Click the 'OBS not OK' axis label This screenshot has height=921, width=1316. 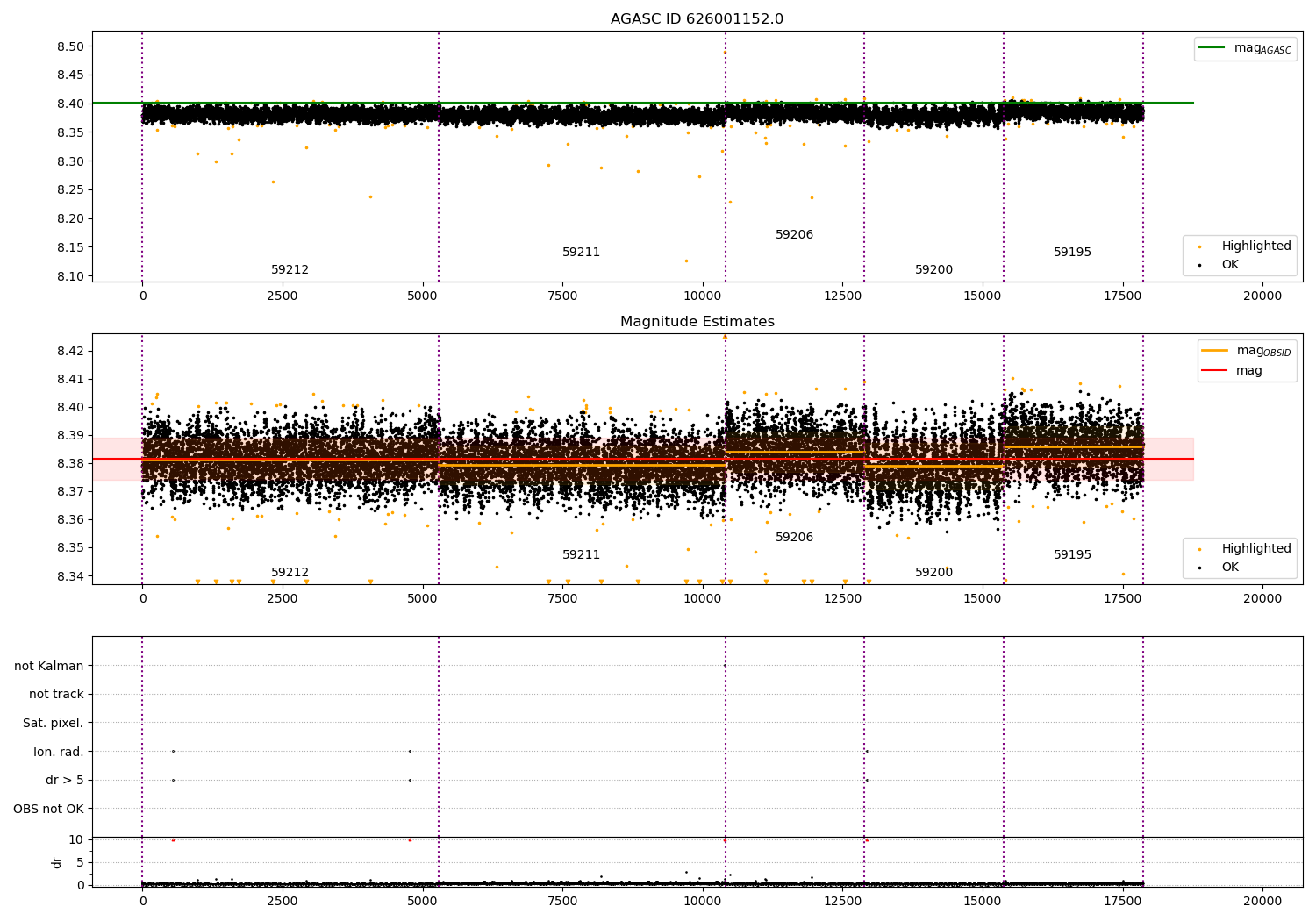[x=48, y=809]
